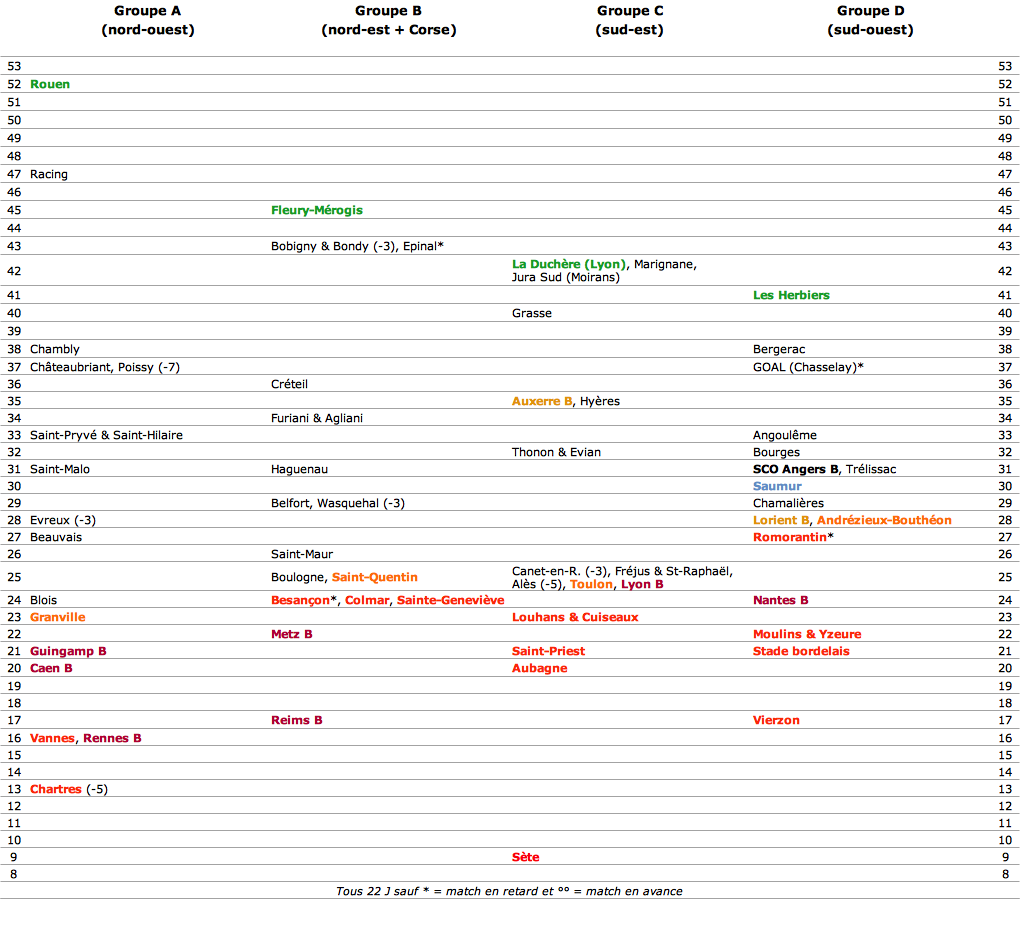The width and height of the screenshot is (1025, 932).
Task: Select Boulogne in row 25
Action: point(297,577)
